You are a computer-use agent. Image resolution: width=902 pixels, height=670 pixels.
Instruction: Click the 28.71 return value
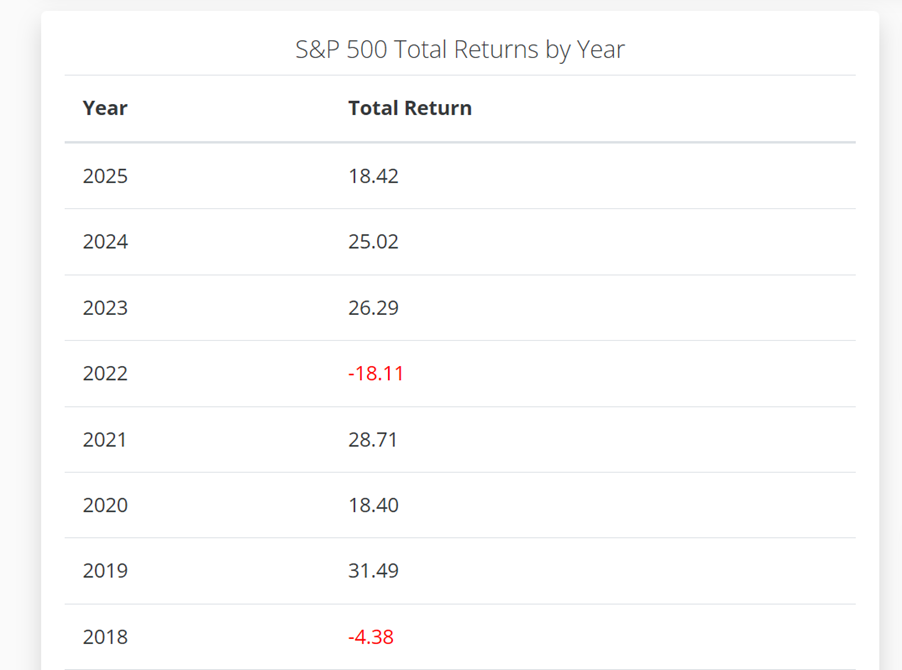coord(373,440)
